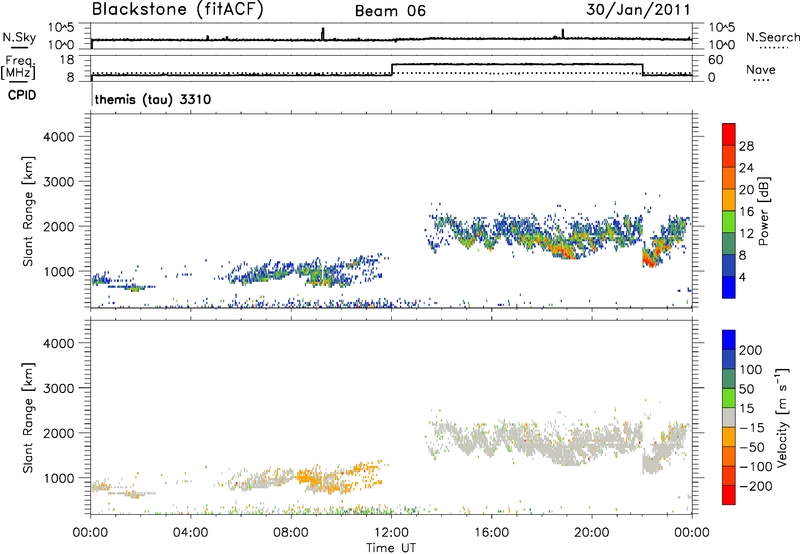The image size is (800, 554).
Task: Click the '-100' value on velocity color bar
Action: (756, 467)
